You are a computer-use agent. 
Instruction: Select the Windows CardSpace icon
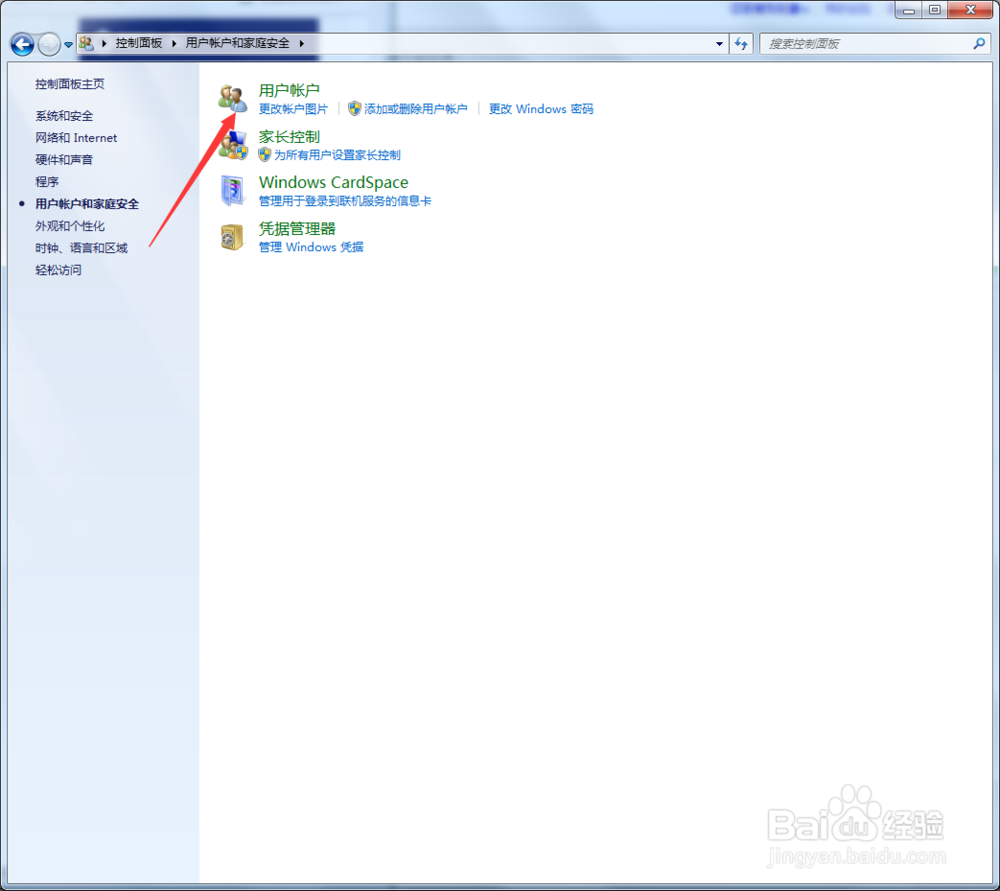[x=233, y=190]
